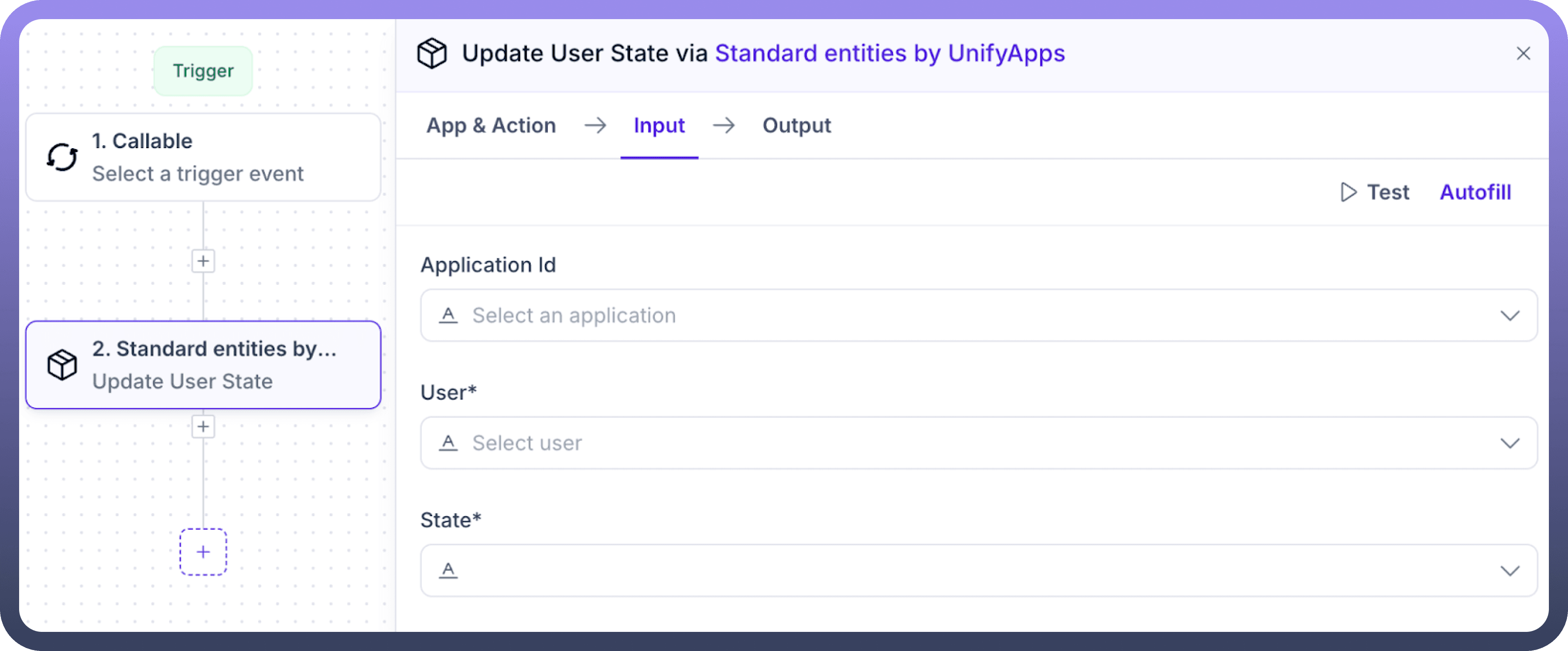Expand the Application Id dropdown chevron

point(1510,315)
